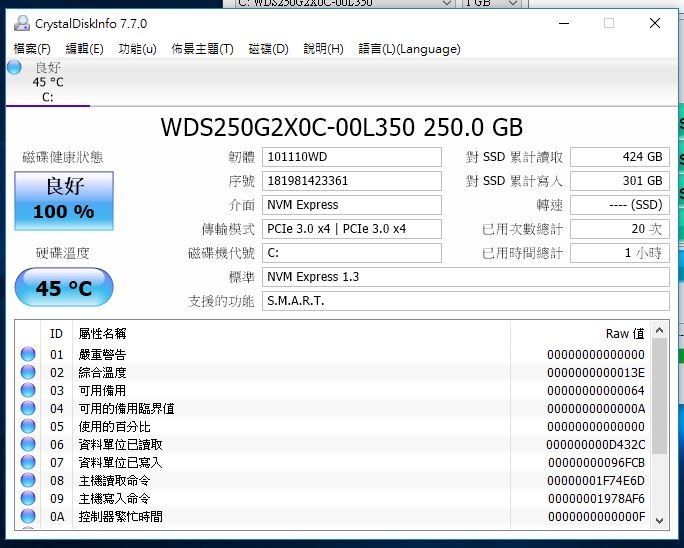
Task: Select row 資料單位已讀取 in attribute list
Action: 333,444
